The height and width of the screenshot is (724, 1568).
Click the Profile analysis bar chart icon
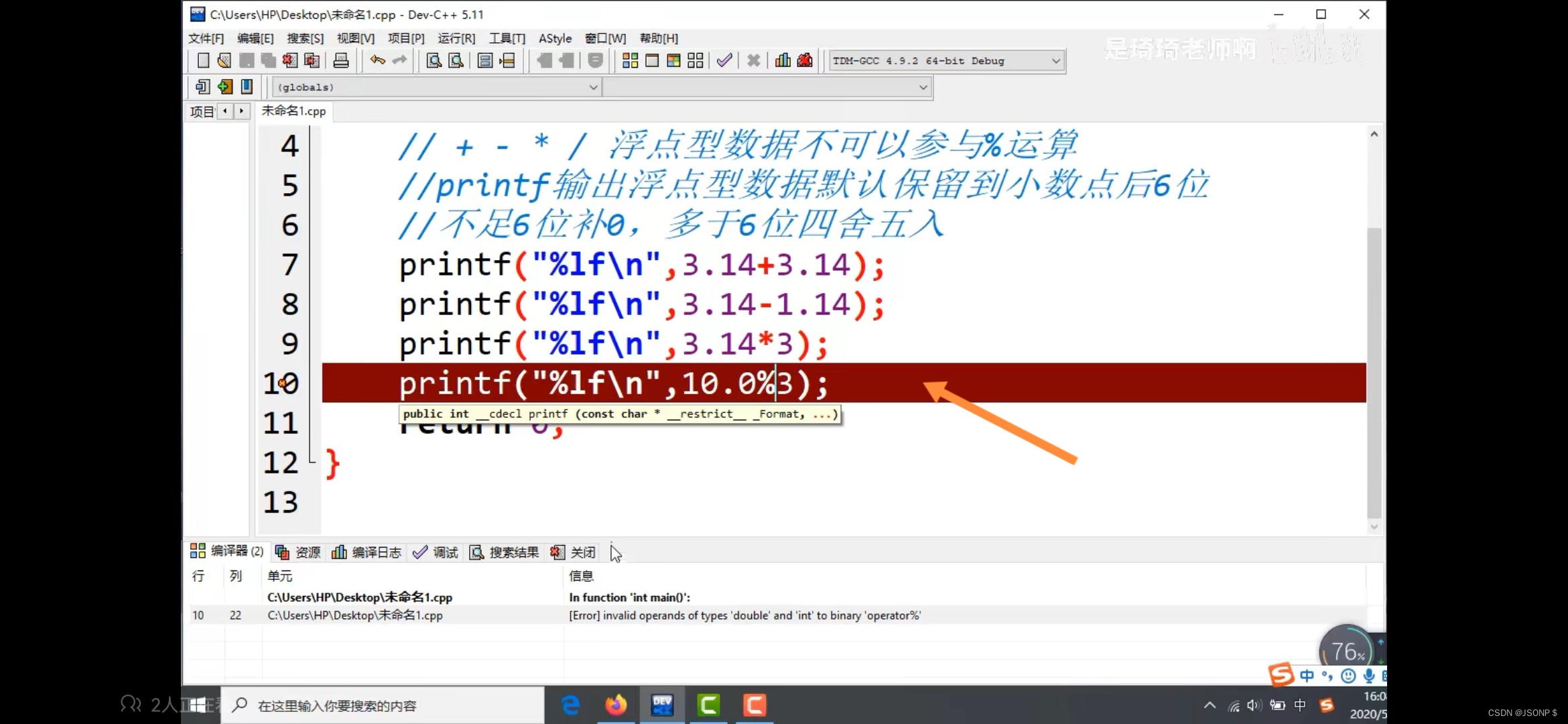tap(783, 61)
